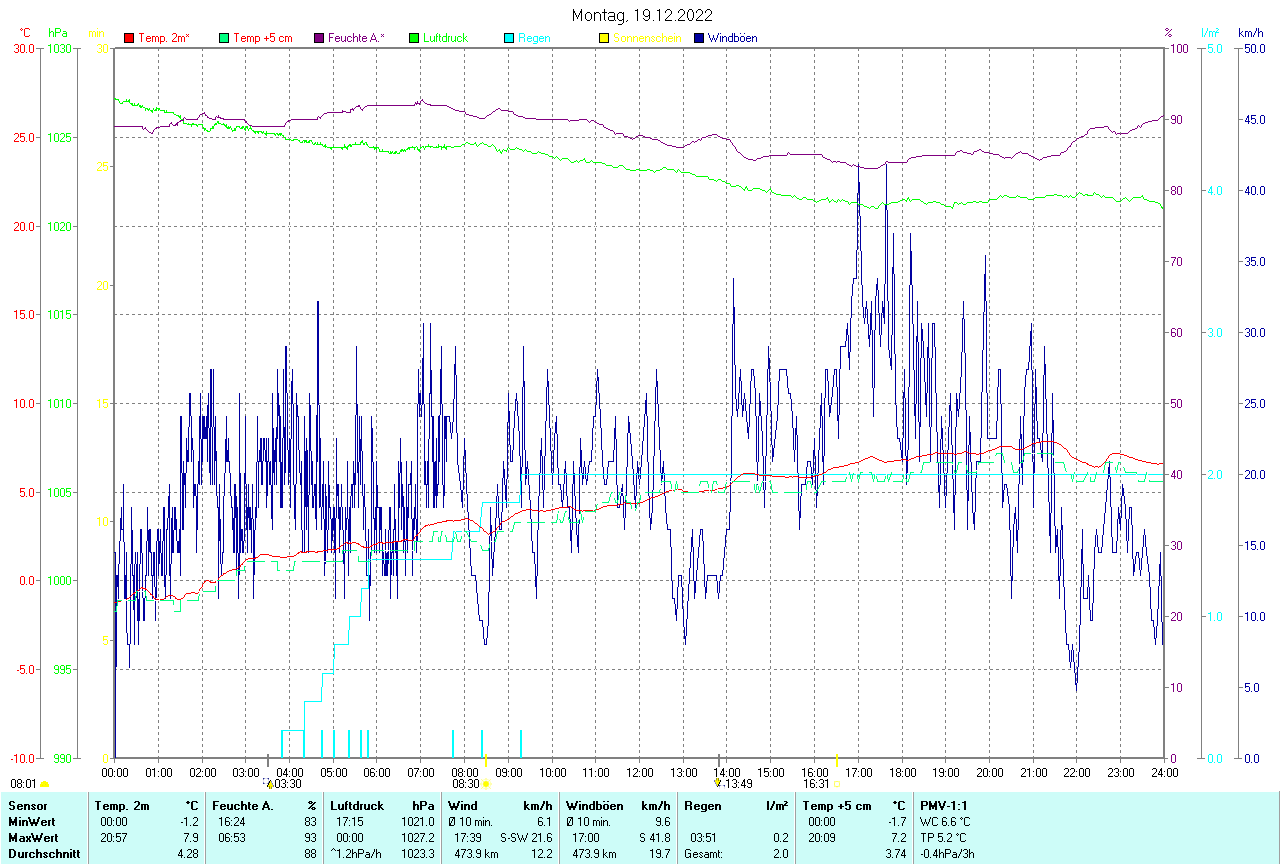
Task: Click the 'hPa' axis unit label at top
Action: tap(56, 33)
